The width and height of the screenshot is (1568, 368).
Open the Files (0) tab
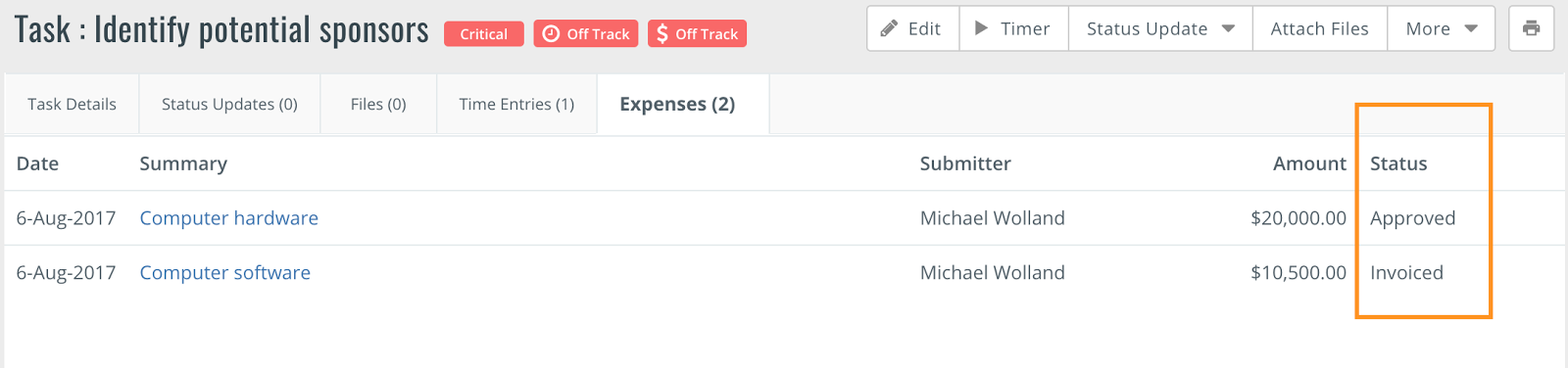pyautogui.click(x=378, y=104)
